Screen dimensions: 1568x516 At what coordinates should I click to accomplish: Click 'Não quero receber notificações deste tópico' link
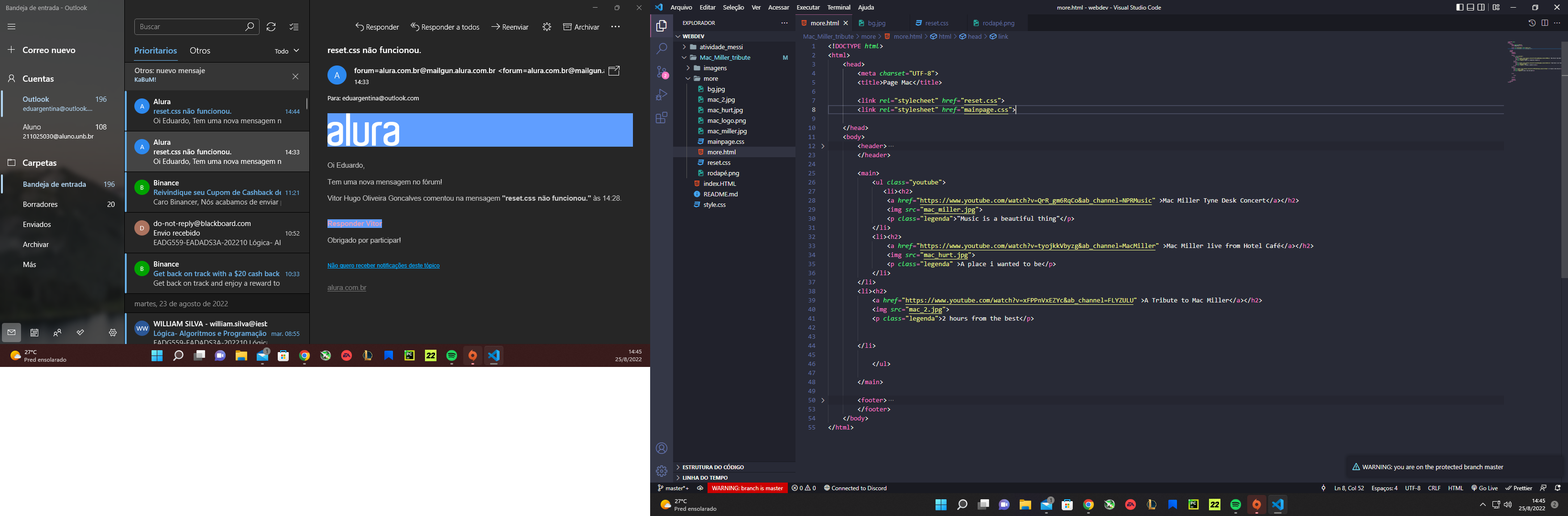[x=383, y=265]
